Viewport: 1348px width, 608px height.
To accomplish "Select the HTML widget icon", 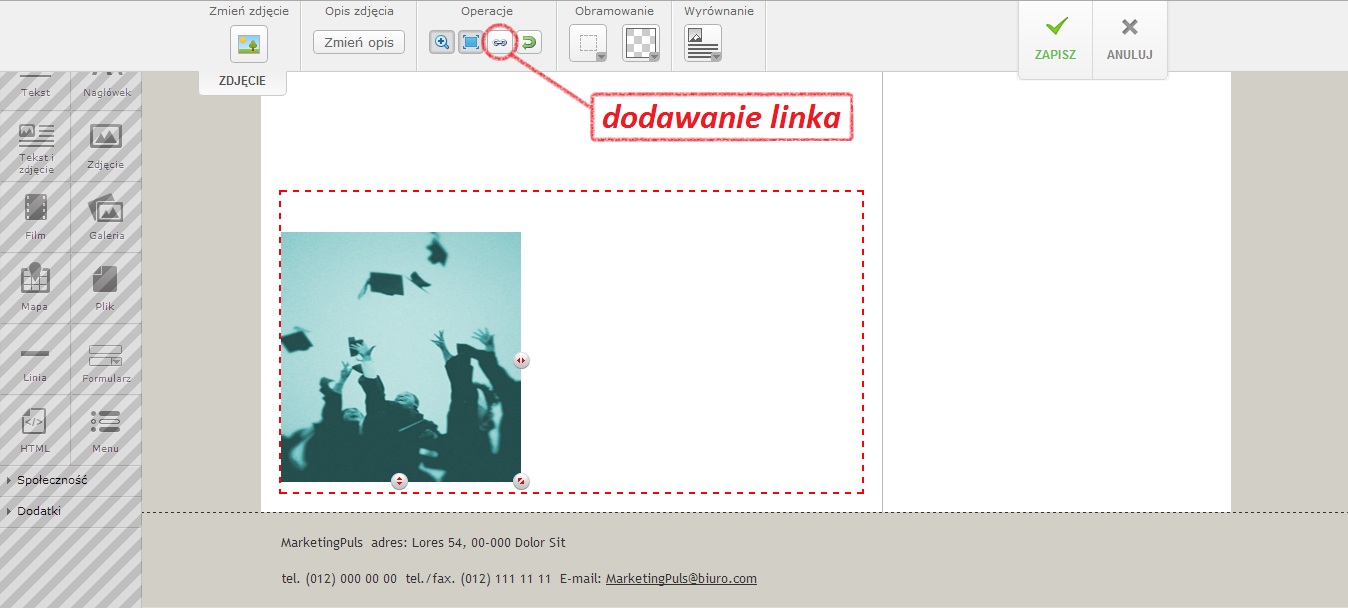I will click(x=35, y=428).
